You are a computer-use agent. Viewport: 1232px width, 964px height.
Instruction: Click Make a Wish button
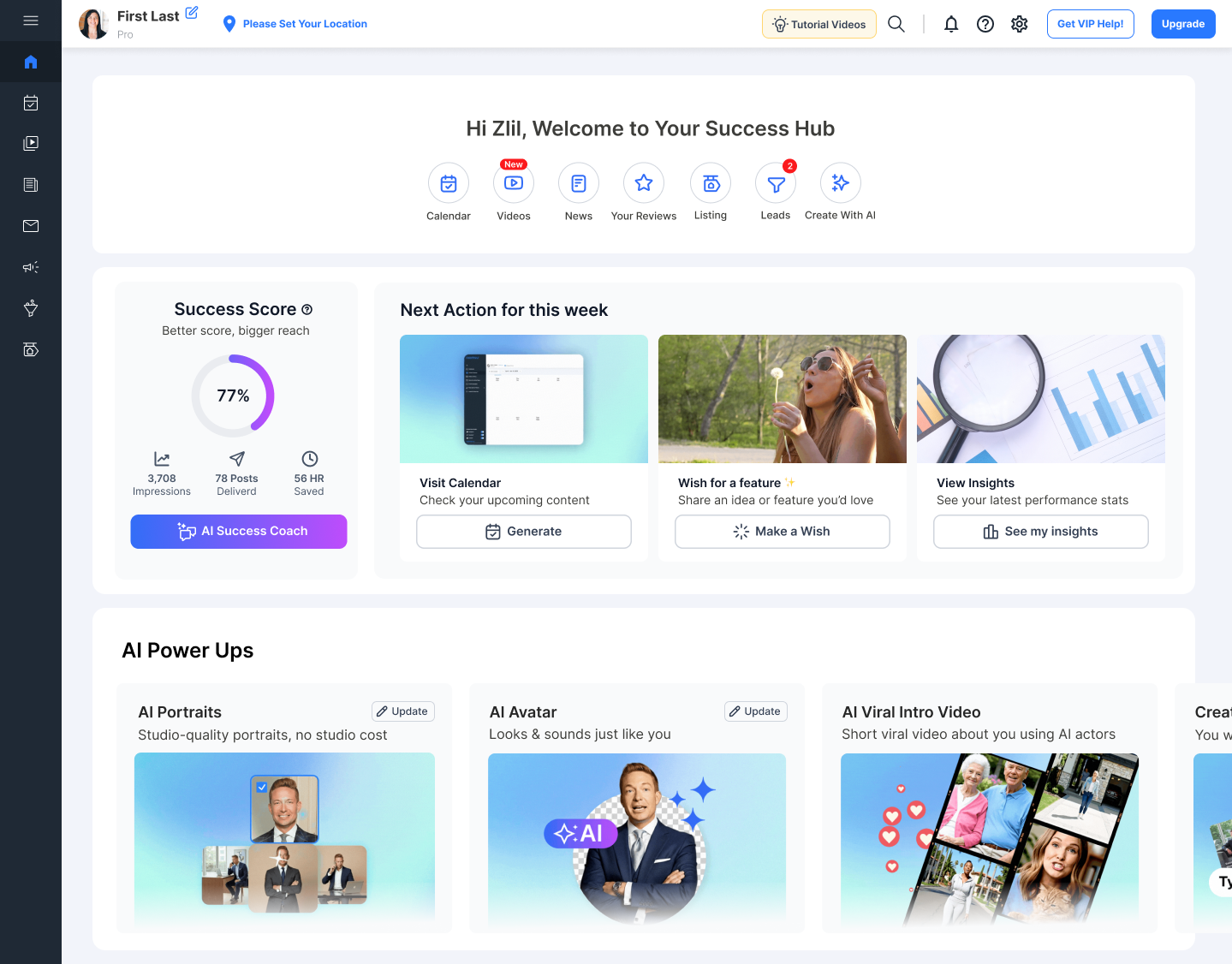coord(783,532)
